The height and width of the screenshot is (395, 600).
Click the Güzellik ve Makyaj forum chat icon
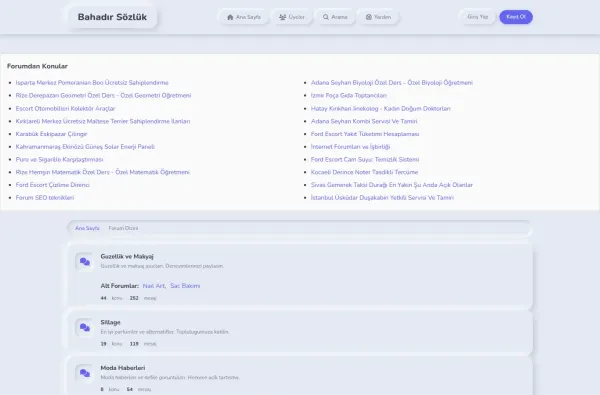coord(85,262)
